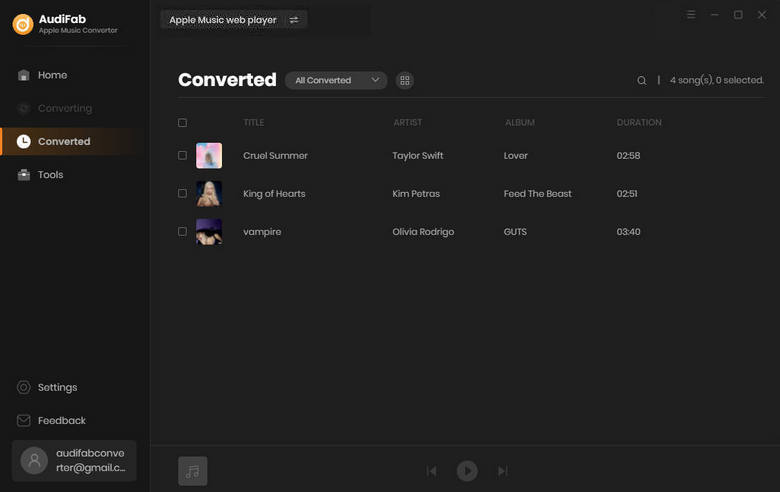Close the AudiFab window
Viewport: 780px width, 492px height.
[762, 14]
